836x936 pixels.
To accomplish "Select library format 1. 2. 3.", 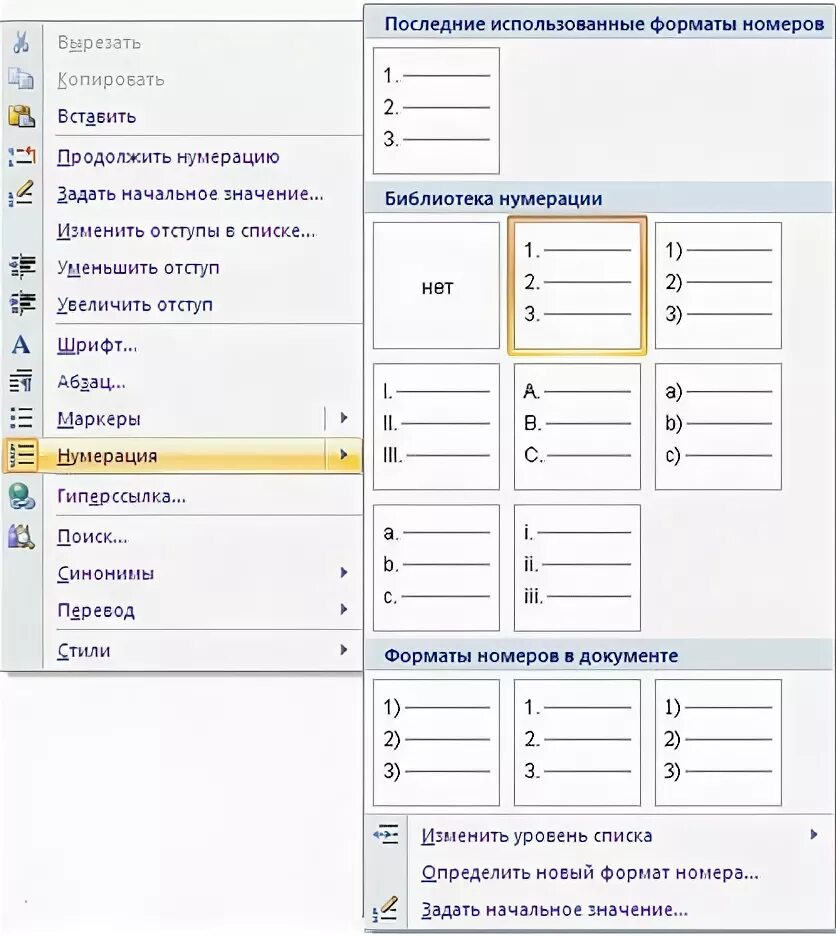I will [577, 286].
